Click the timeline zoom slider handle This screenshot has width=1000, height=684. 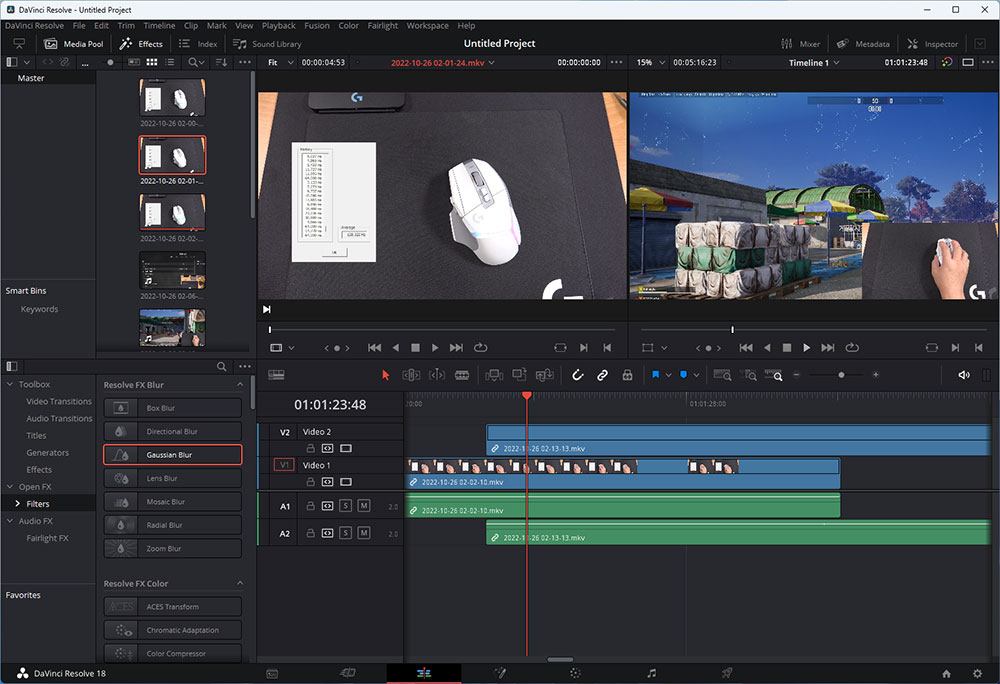pos(841,375)
